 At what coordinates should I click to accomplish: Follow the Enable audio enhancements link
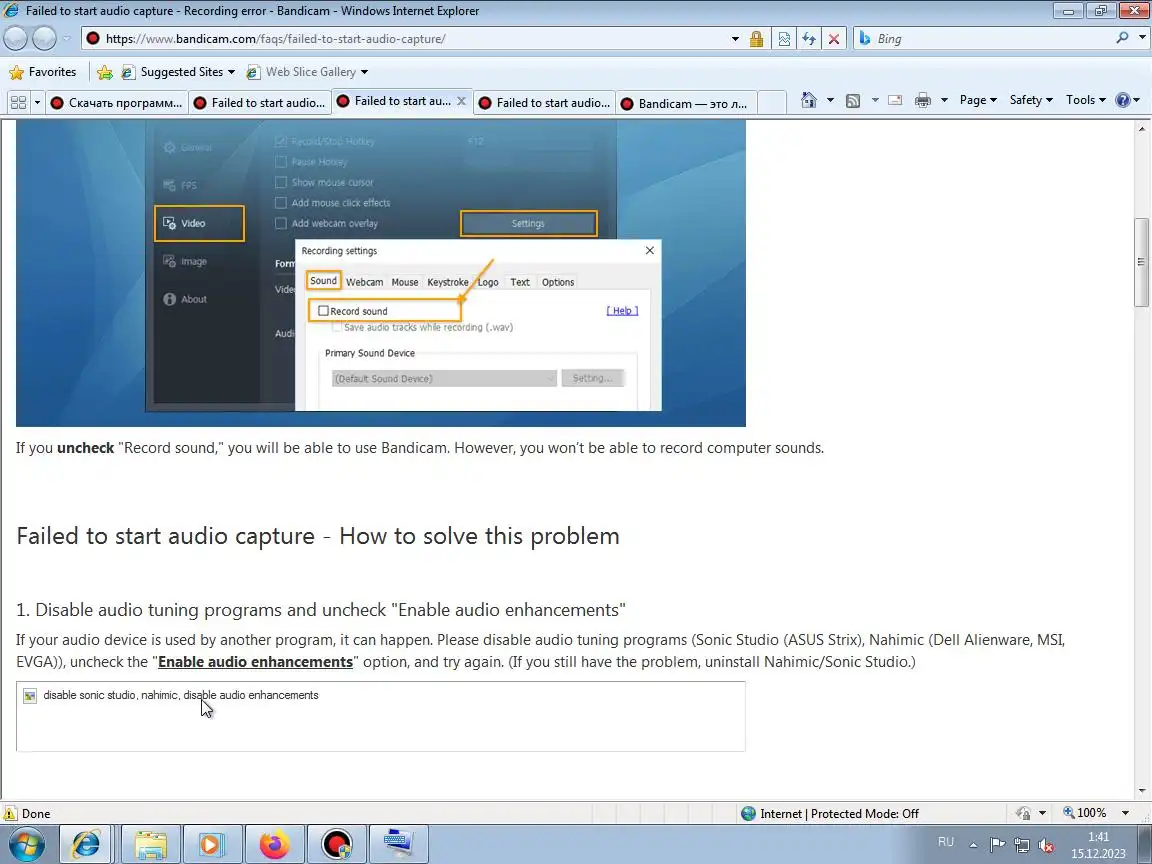tap(256, 662)
